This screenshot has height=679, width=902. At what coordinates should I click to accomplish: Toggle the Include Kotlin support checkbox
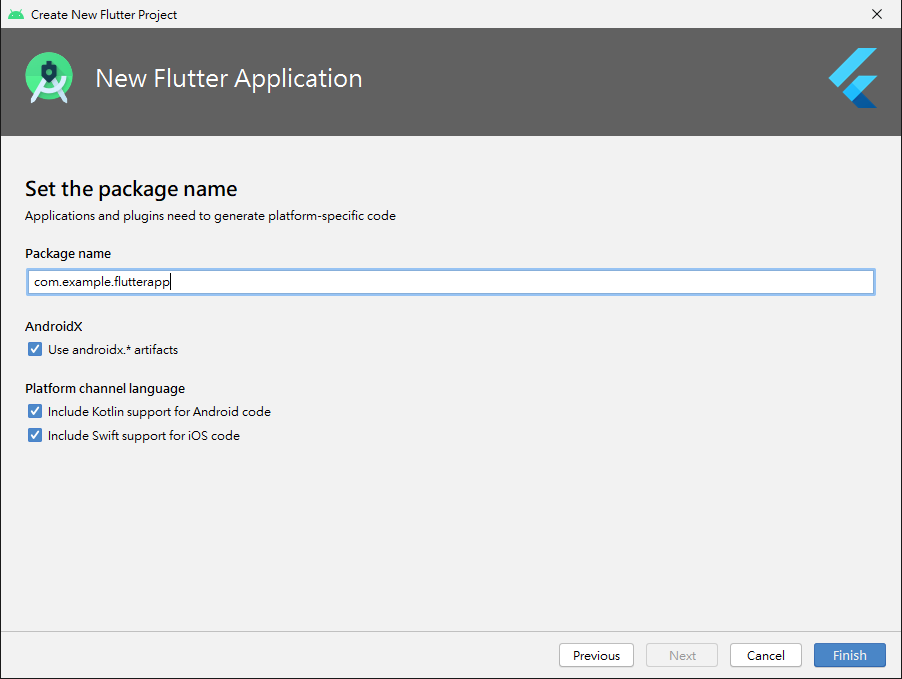35,411
